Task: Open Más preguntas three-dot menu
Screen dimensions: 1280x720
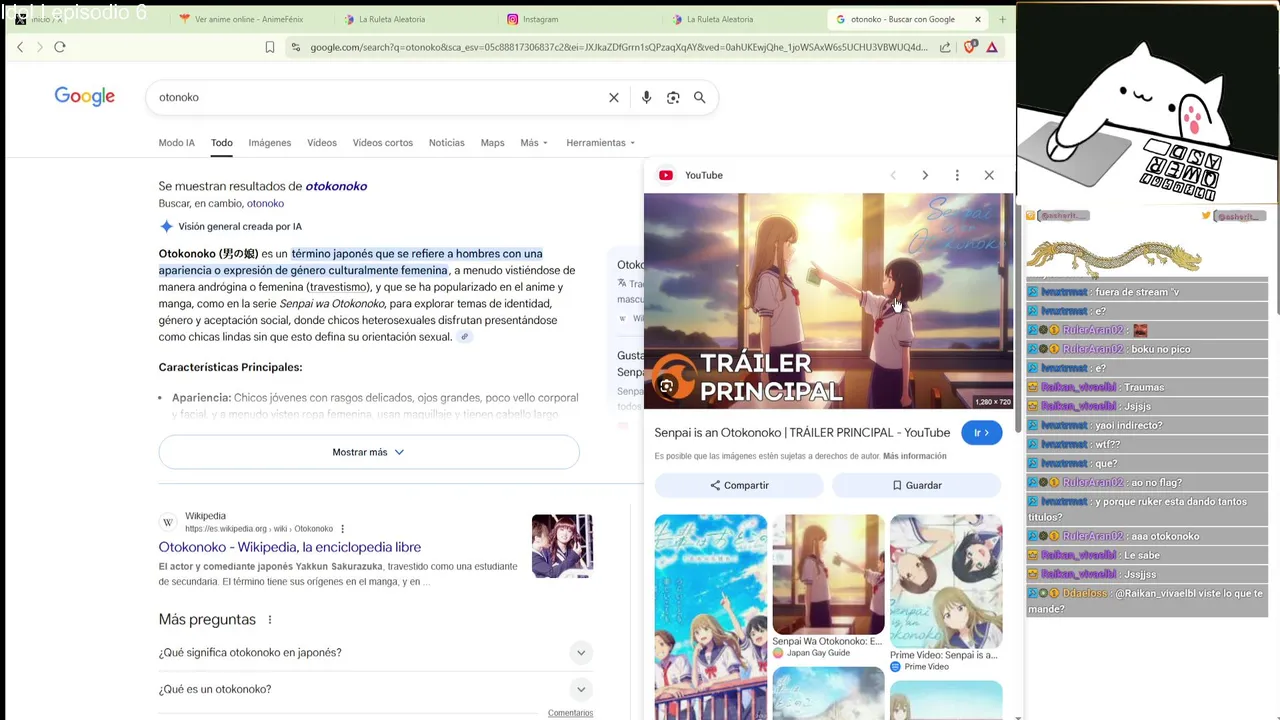Action: click(x=270, y=620)
